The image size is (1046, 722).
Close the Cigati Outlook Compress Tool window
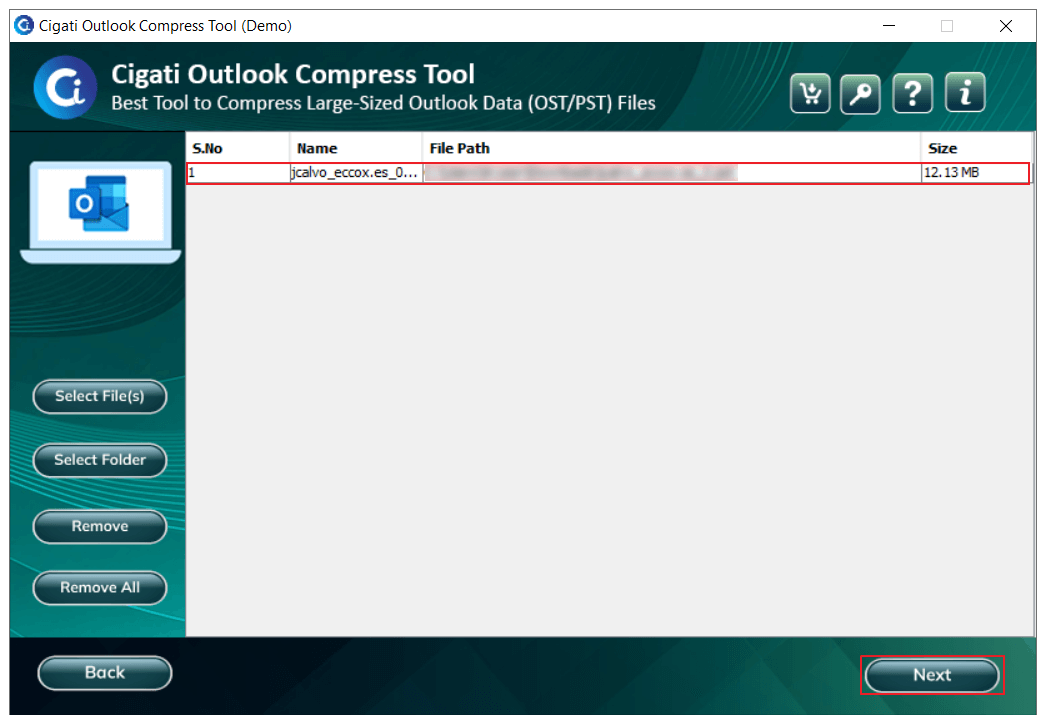(x=1006, y=26)
